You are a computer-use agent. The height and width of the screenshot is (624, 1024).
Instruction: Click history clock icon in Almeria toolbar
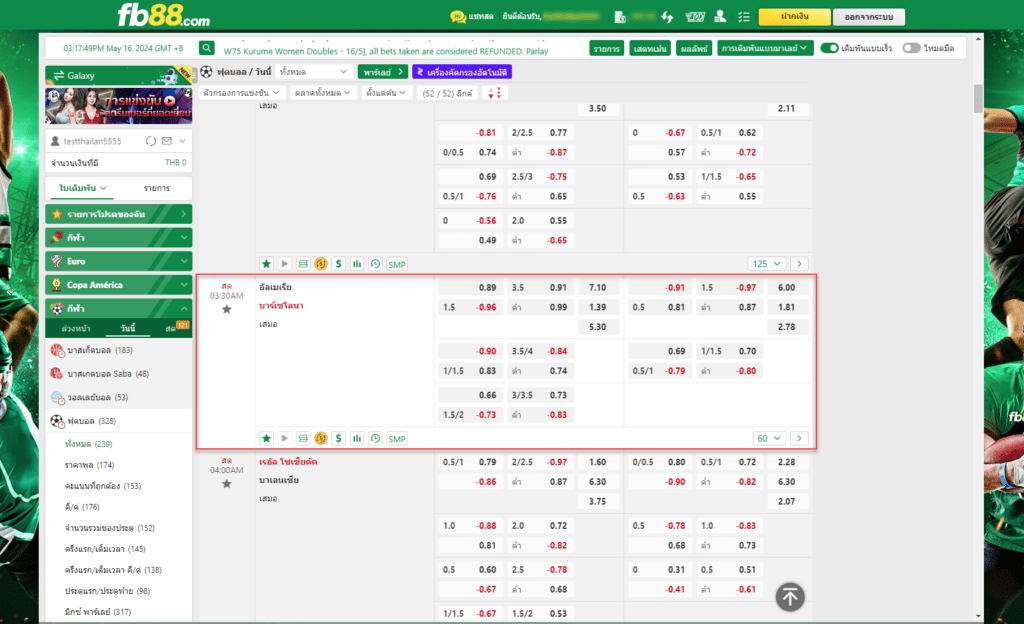[x=376, y=439]
